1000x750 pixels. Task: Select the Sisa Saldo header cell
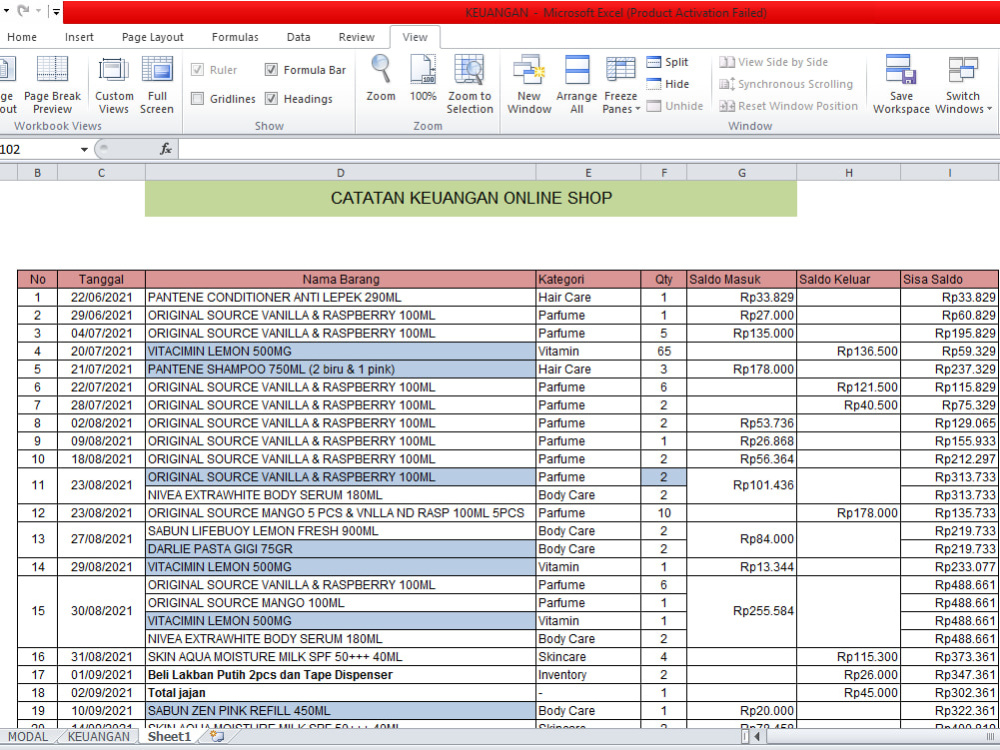click(x=950, y=279)
